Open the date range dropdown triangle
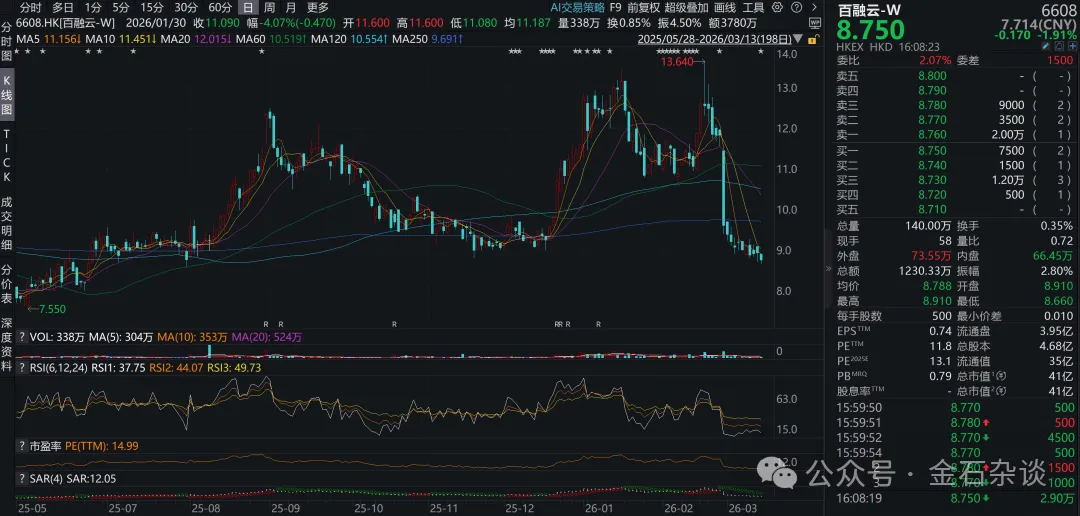Image resolution: width=1080 pixels, height=516 pixels. pyautogui.click(x=798, y=39)
